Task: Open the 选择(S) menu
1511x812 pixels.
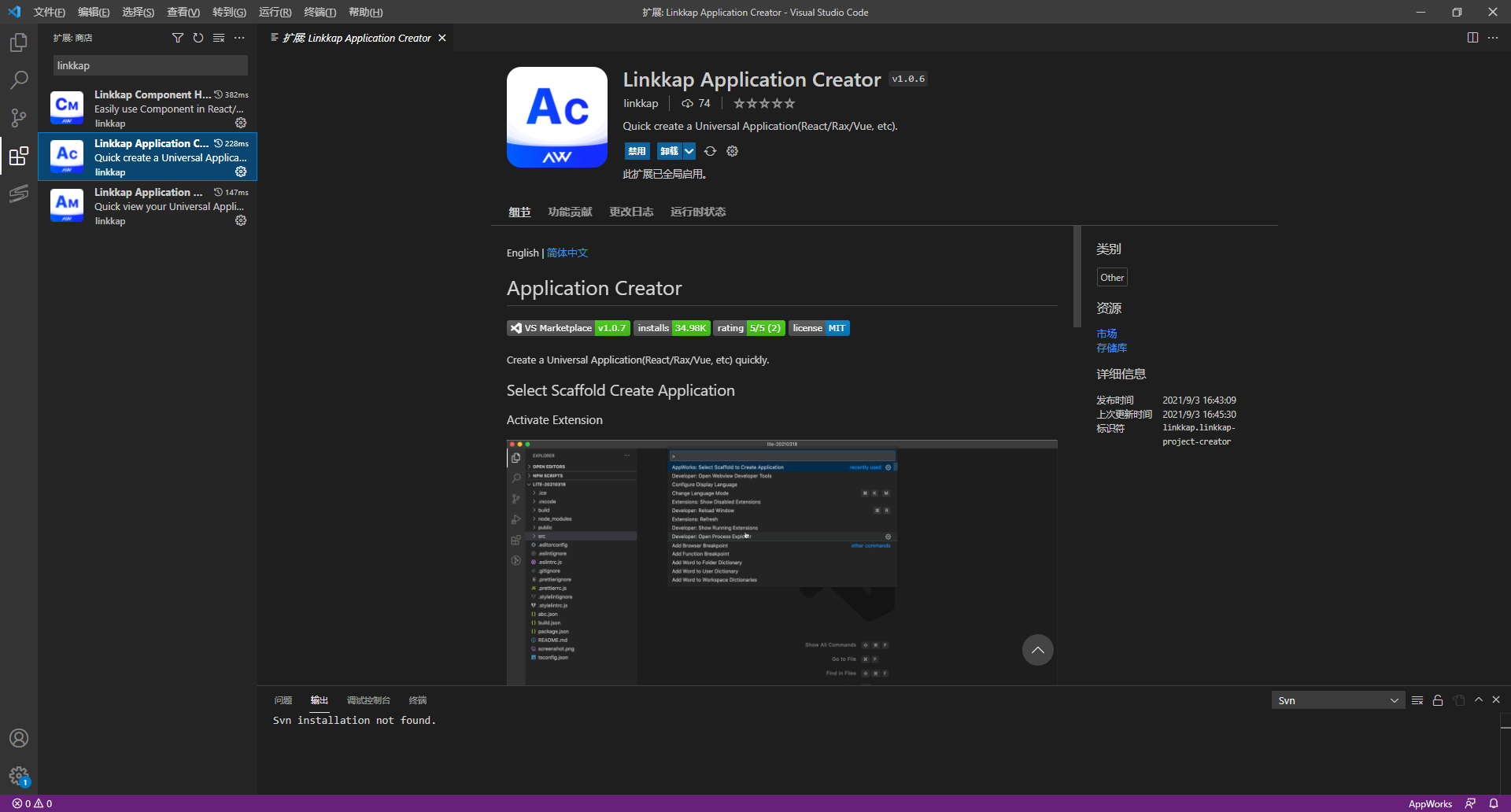Action: 138,12
